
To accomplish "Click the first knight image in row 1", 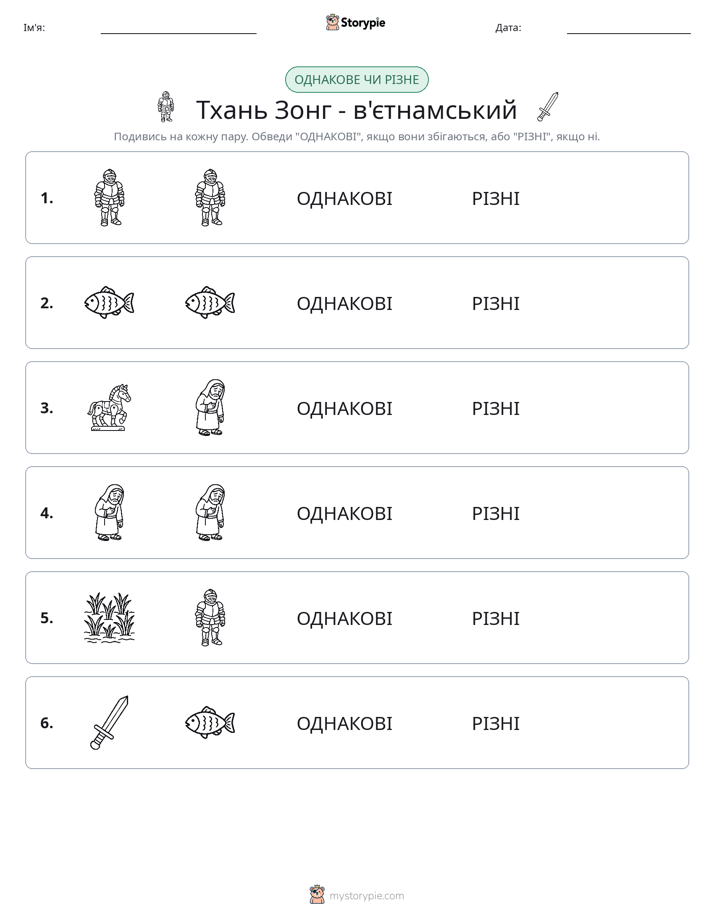I will 109,197.
